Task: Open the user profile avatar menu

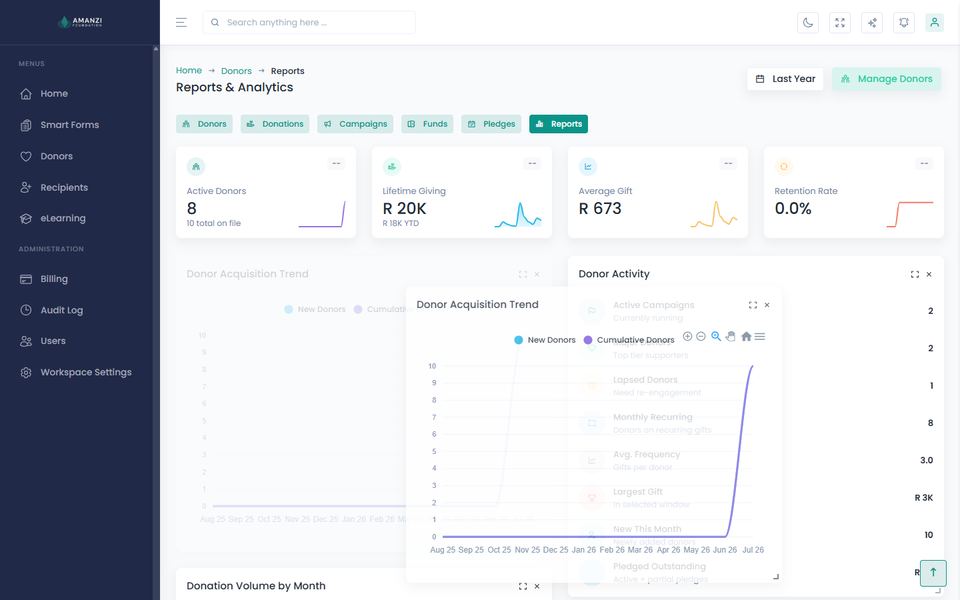Action: (934, 23)
